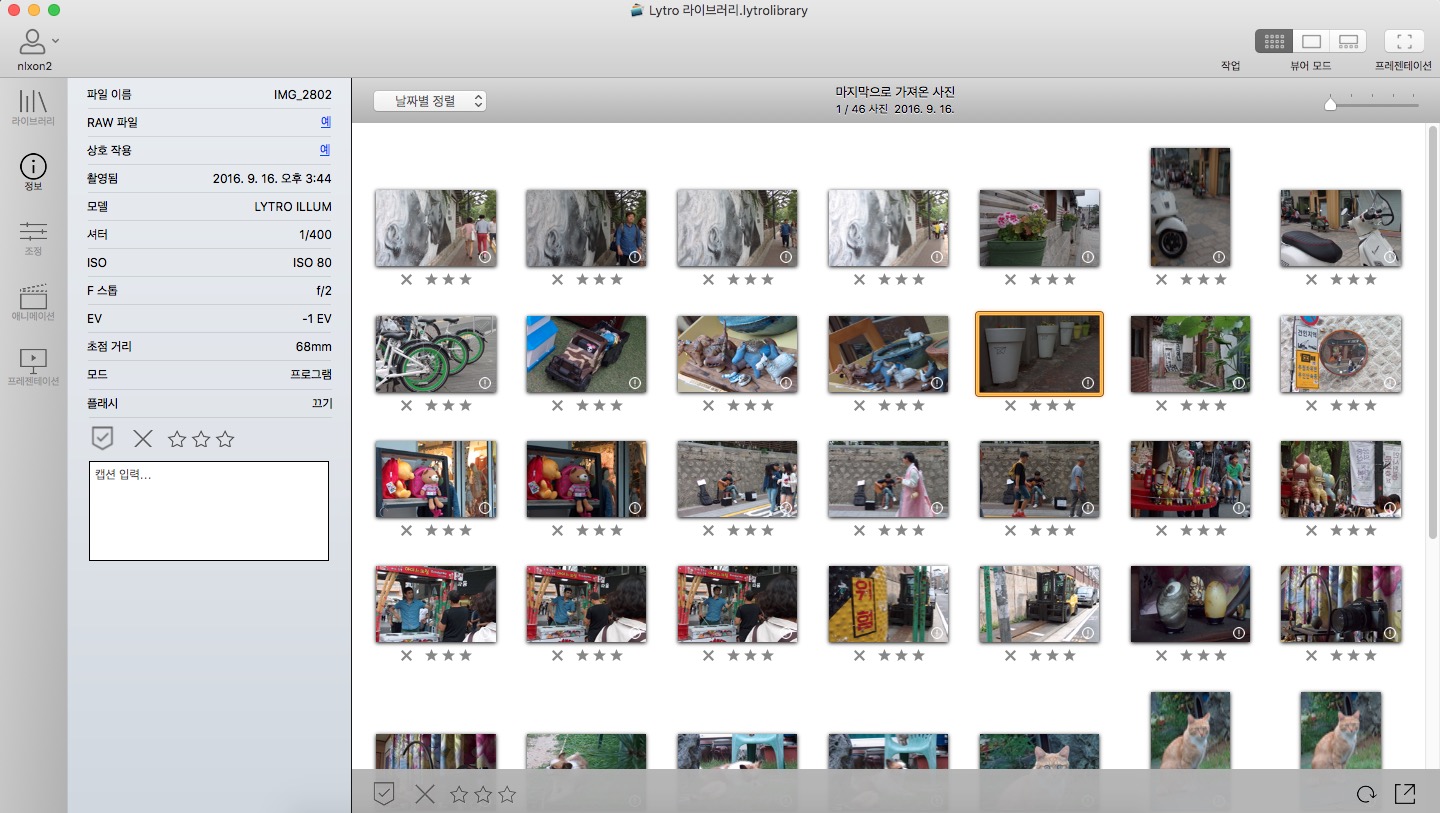Click the info panel checkmark shield icon
The width and height of the screenshot is (1440, 813).
pos(102,438)
